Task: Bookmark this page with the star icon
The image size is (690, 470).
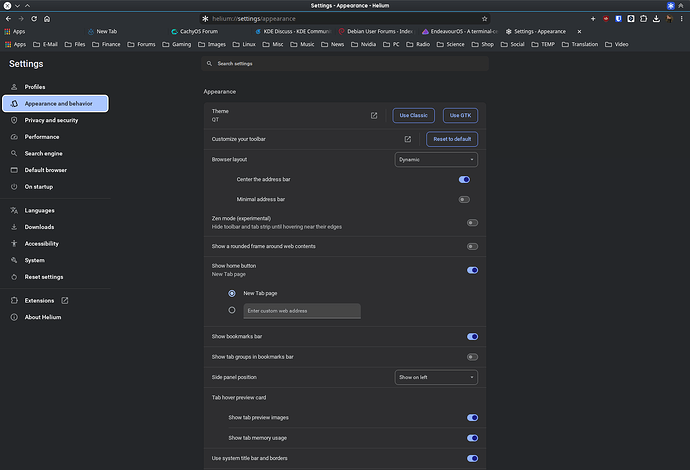Action: pos(484,18)
